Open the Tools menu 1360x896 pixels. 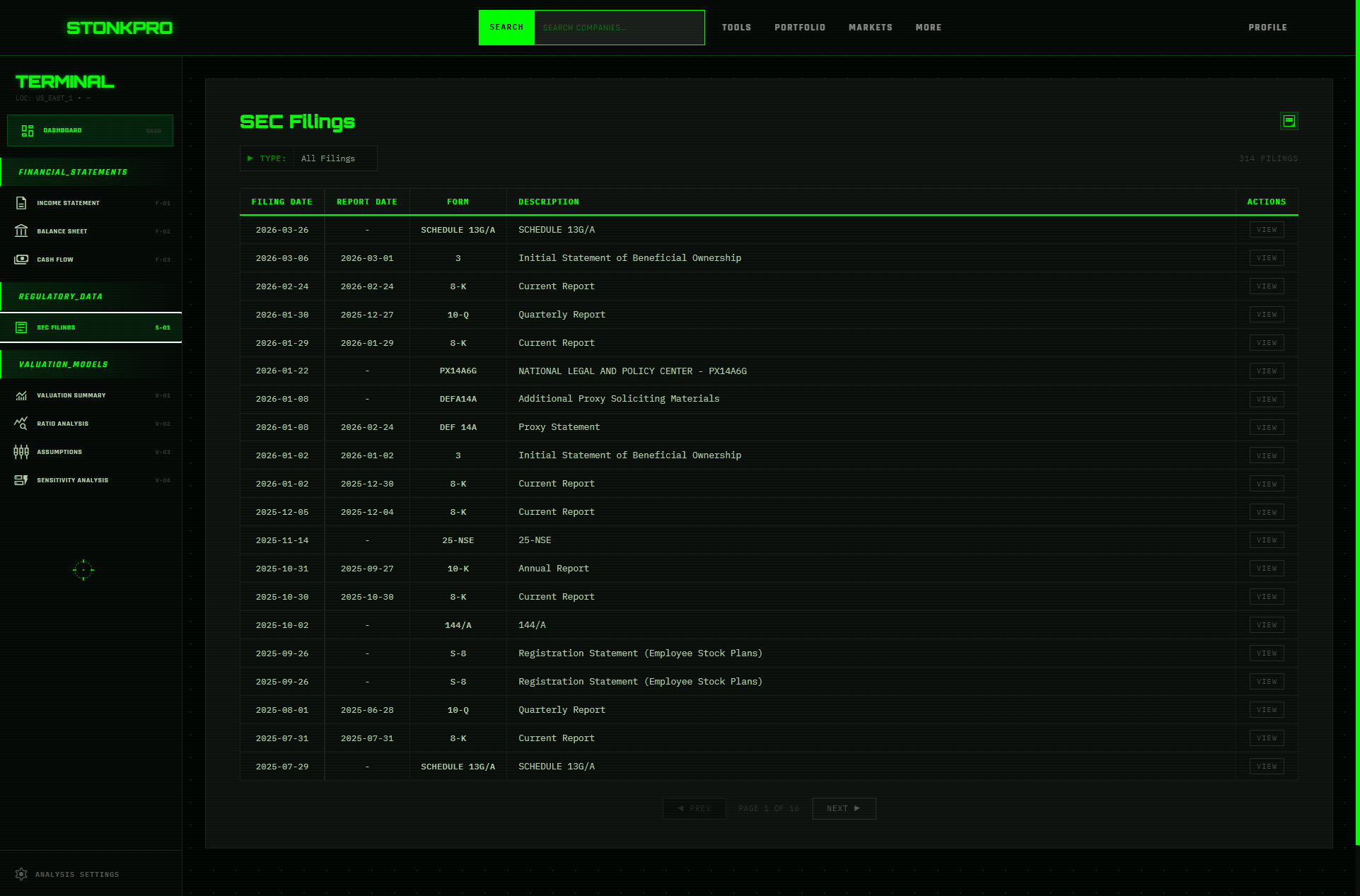click(736, 28)
